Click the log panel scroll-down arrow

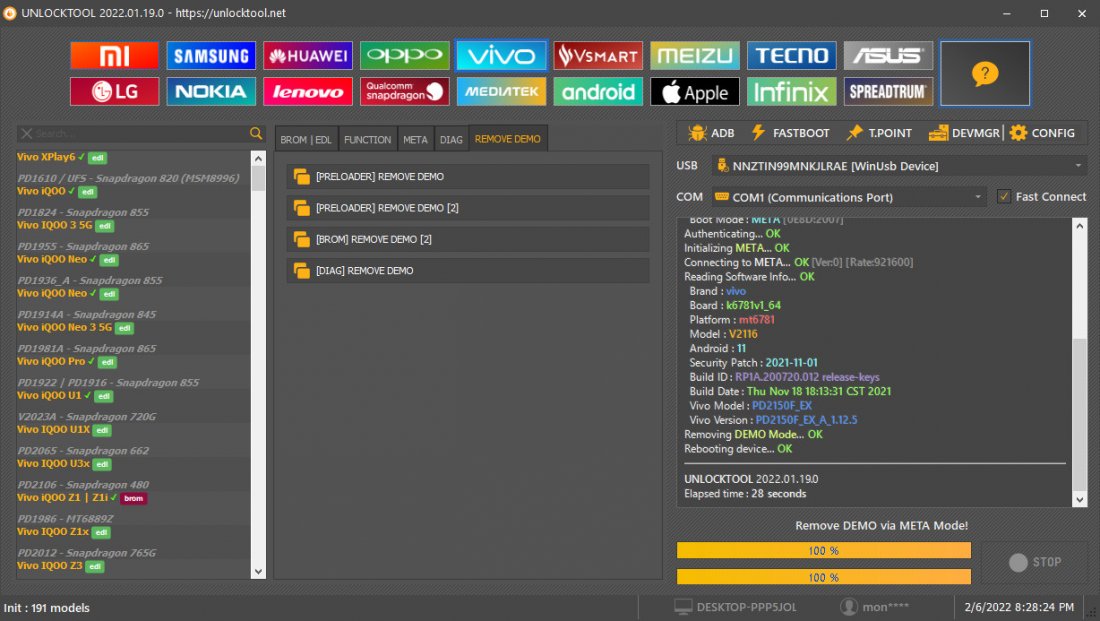(1080, 500)
